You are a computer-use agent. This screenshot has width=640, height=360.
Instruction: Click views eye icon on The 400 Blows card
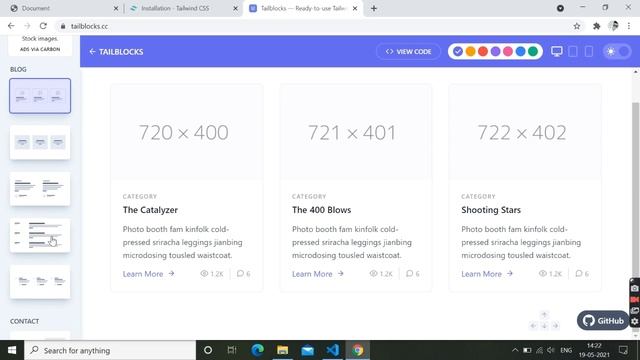[373, 273]
